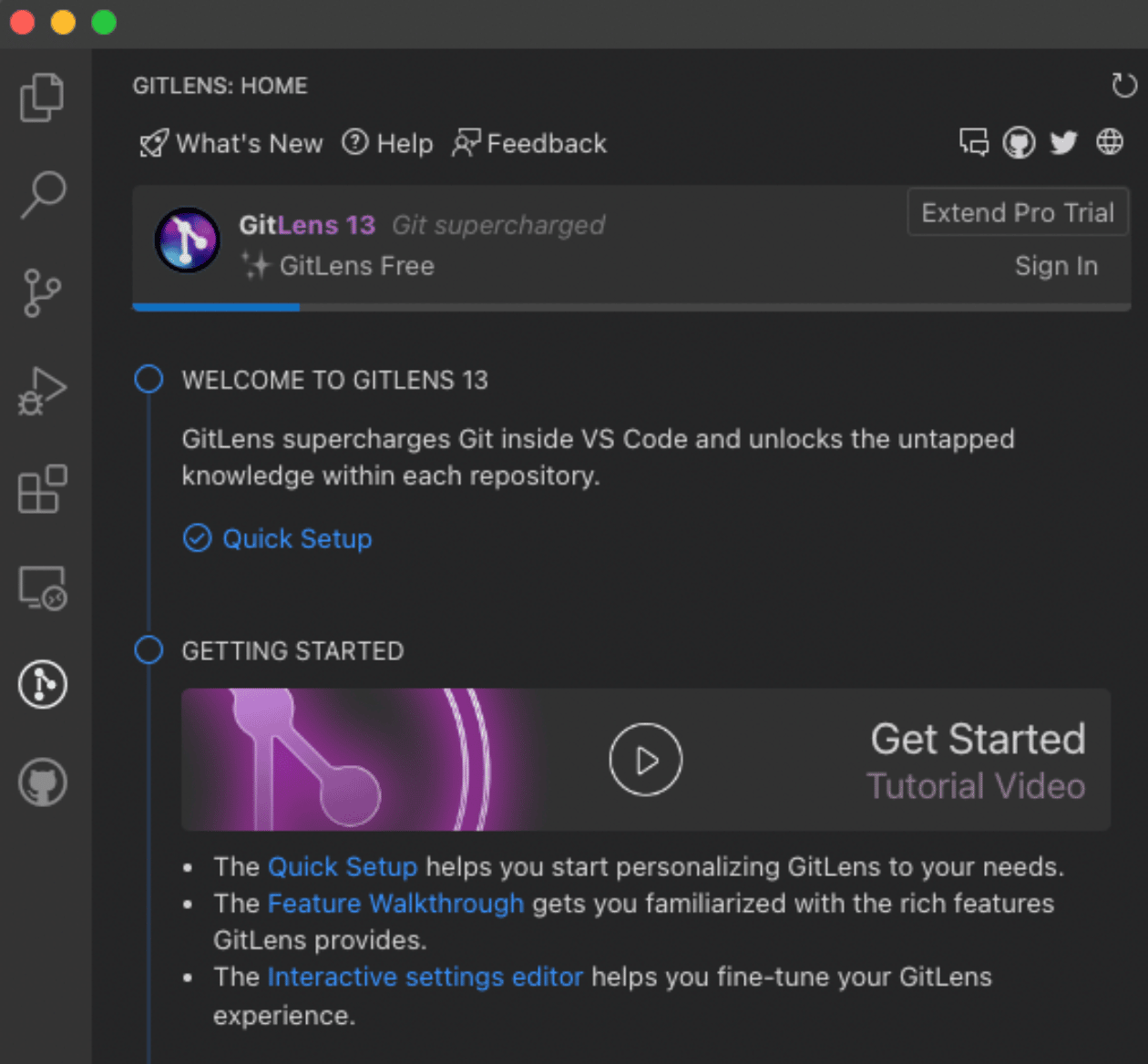This screenshot has height=1064, width=1148.
Task: Open What's New
Action: [x=231, y=143]
